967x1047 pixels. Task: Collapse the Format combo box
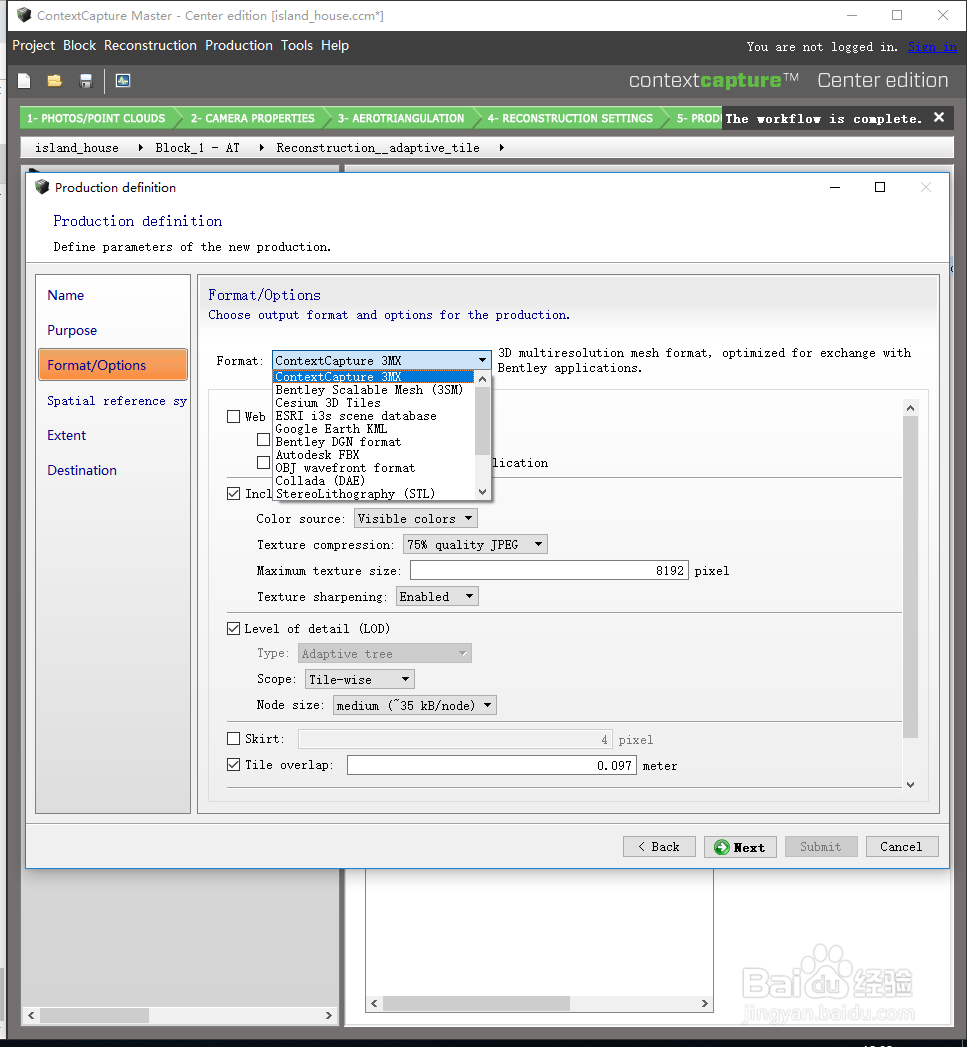click(482, 361)
